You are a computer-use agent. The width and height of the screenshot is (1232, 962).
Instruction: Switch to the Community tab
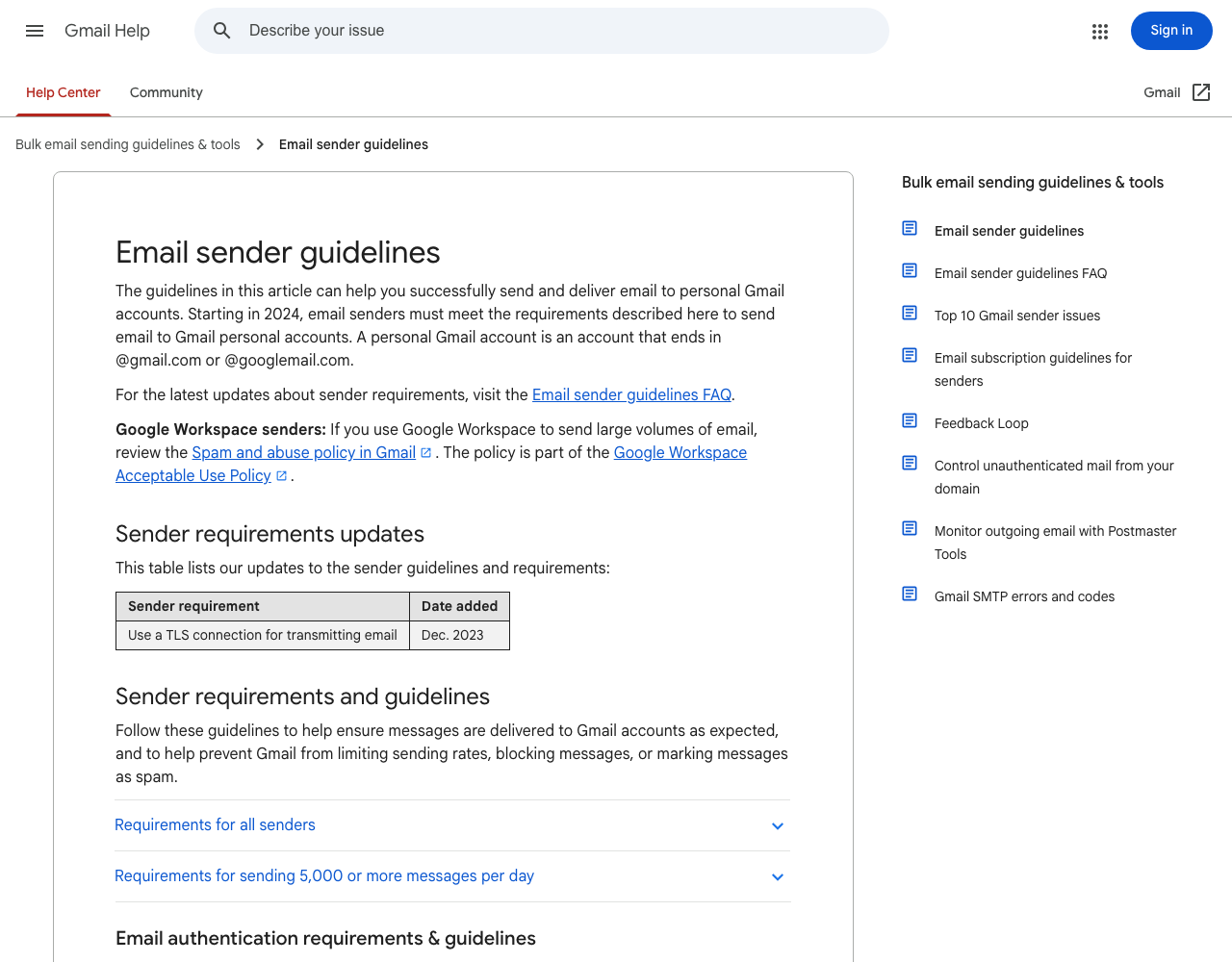click(167, 92)
